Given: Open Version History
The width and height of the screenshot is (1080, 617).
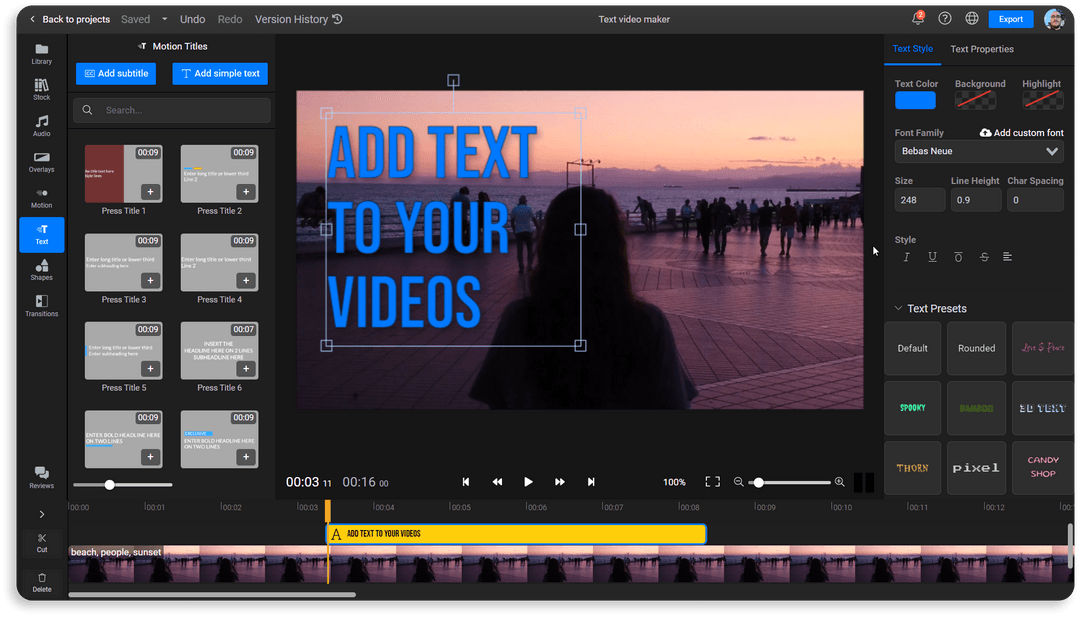Looking at the screenshot, I should point(298,19).
